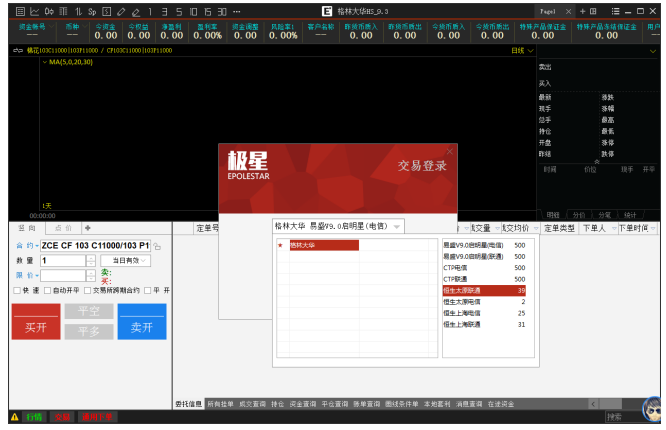Open the main menu list icon

click(615, 11)
